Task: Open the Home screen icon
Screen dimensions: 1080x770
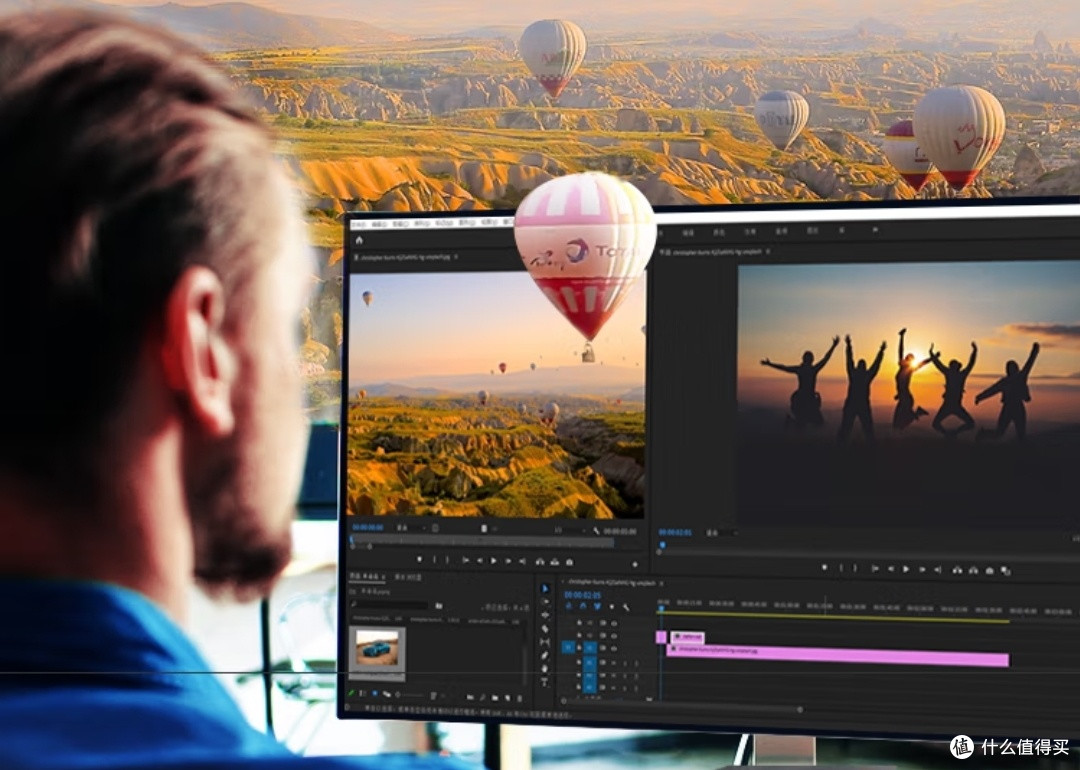Action: 359,240
